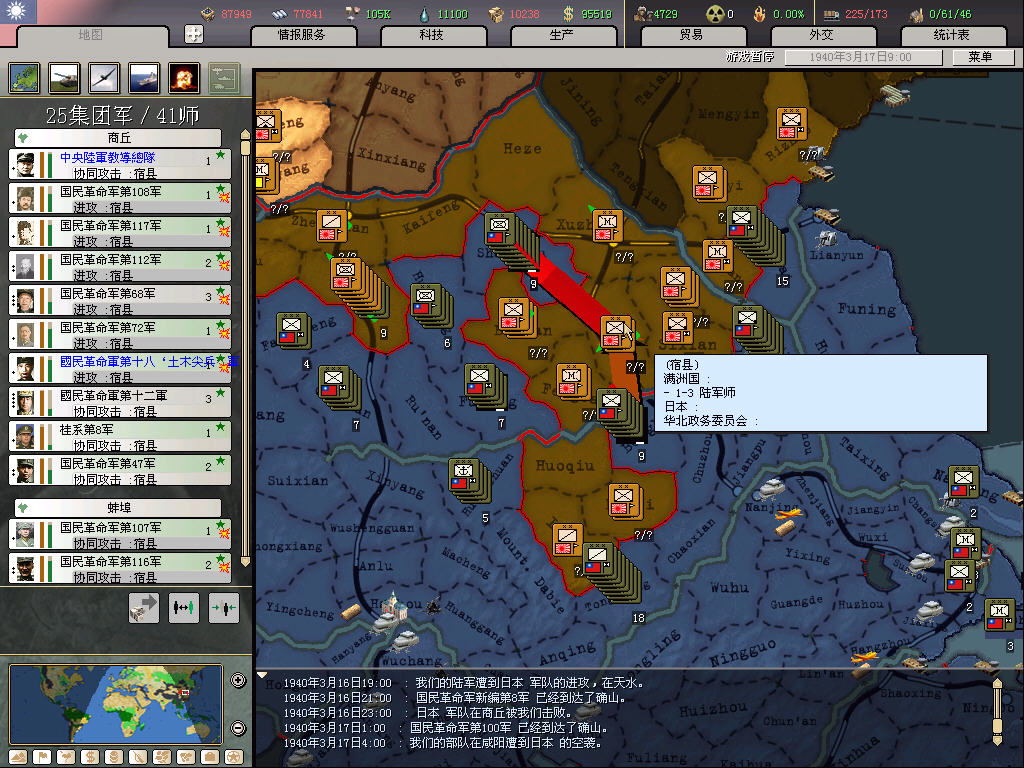Screen dimensions: 1024x768
Task: Open the 外交 diplomacy tab
Action: point(822,35)
